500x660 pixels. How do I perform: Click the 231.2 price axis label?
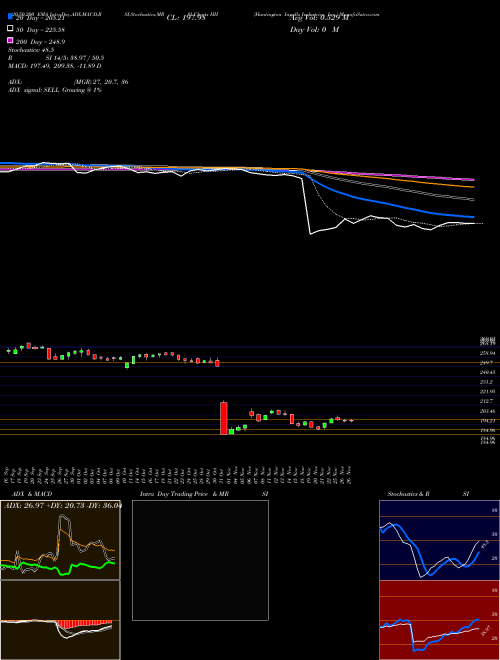pyautogui.click(x=489, y=382)
